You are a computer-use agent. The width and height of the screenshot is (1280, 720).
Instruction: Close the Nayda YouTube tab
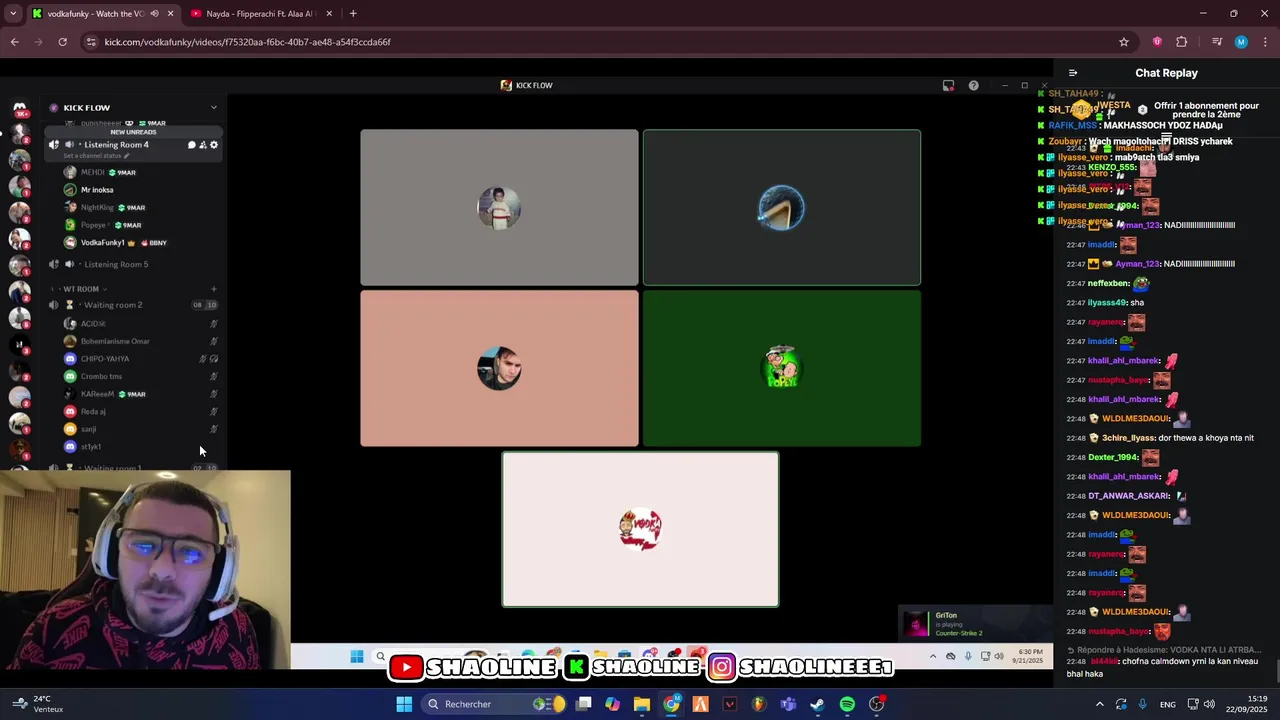click(329, 14)
